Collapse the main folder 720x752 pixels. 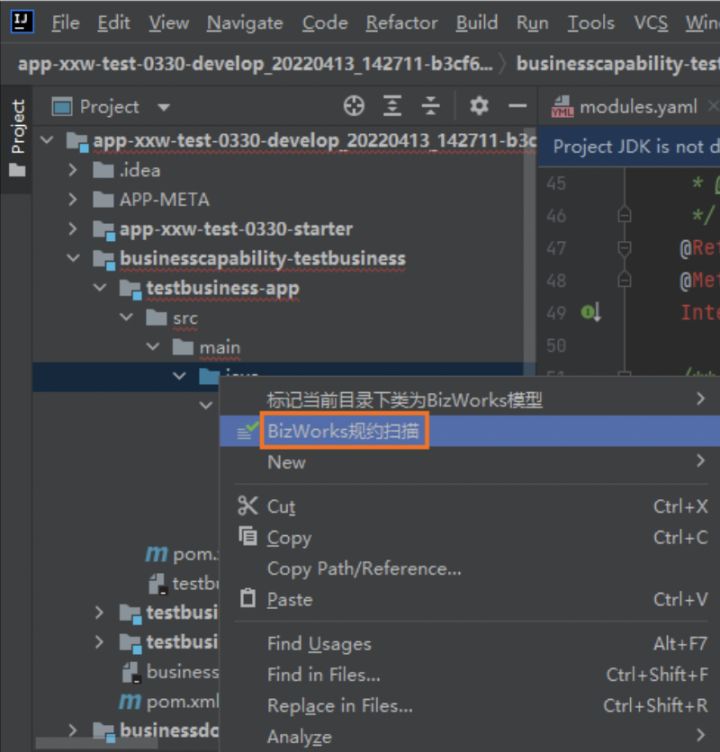point(153,346)
